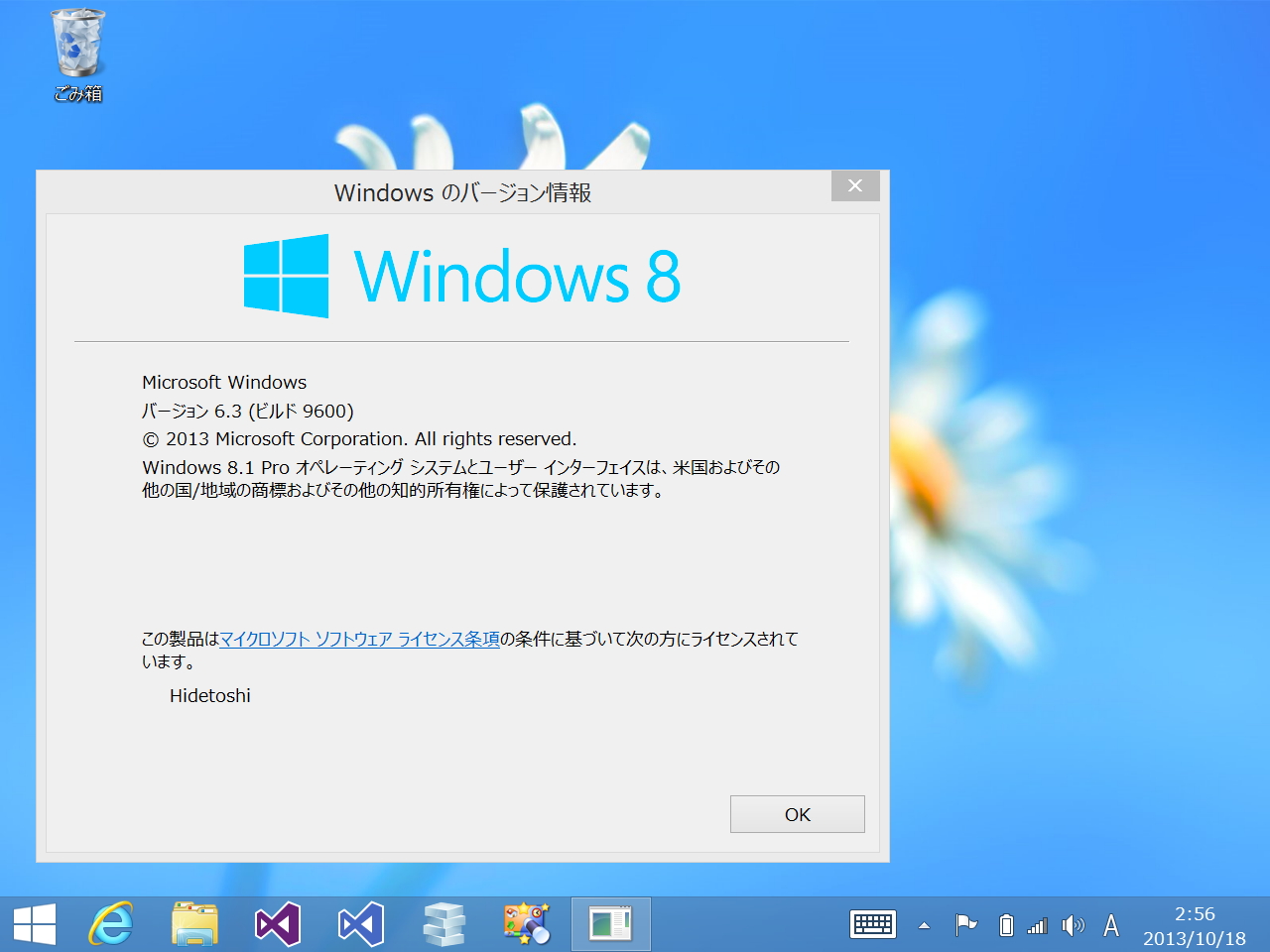Open the stacked-disks application on the taskbar

[x=444, y=923]
